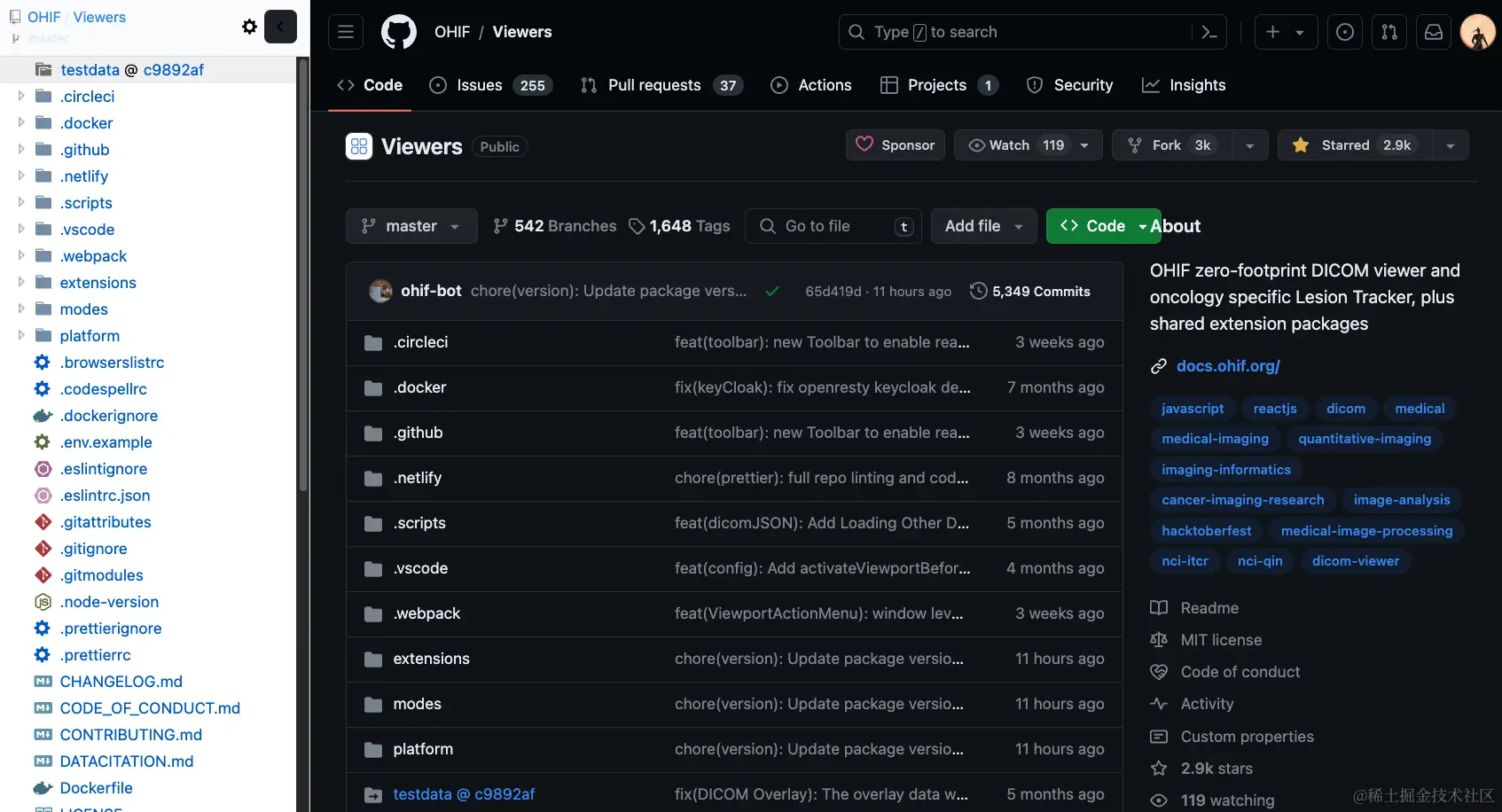
Task: Fork the Viewers repository
Action: click(1172, 145)
